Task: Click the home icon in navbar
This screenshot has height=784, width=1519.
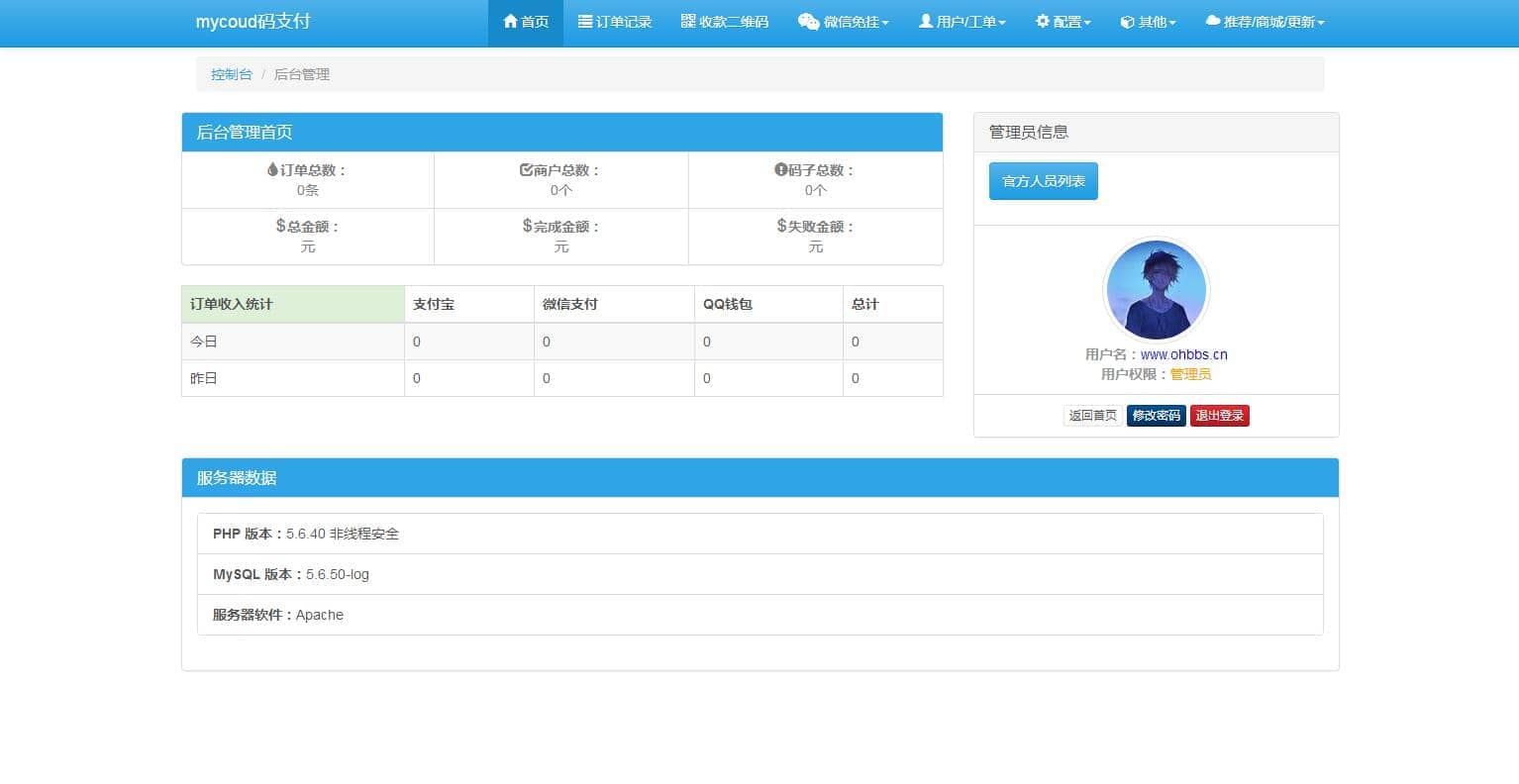Action: (510, 22)
